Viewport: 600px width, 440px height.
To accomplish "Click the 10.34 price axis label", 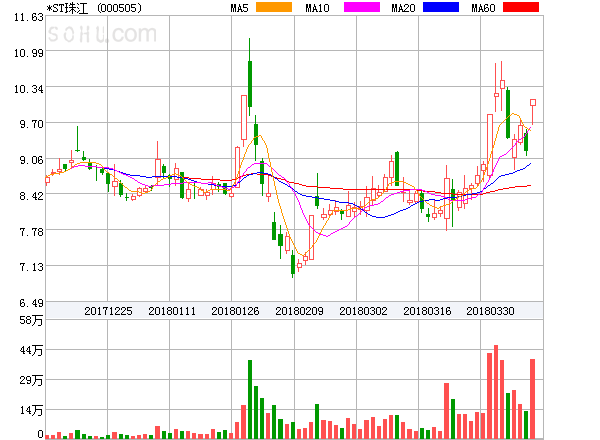I will click(x=29, y=89).
